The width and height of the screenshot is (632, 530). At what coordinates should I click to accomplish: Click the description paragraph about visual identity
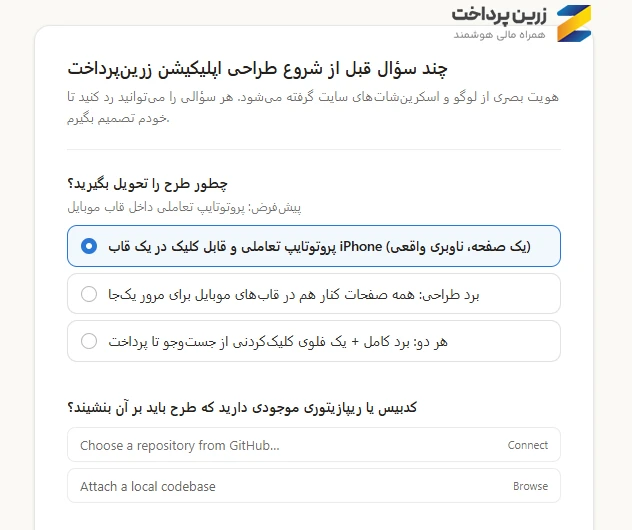[x=313, y=107]
